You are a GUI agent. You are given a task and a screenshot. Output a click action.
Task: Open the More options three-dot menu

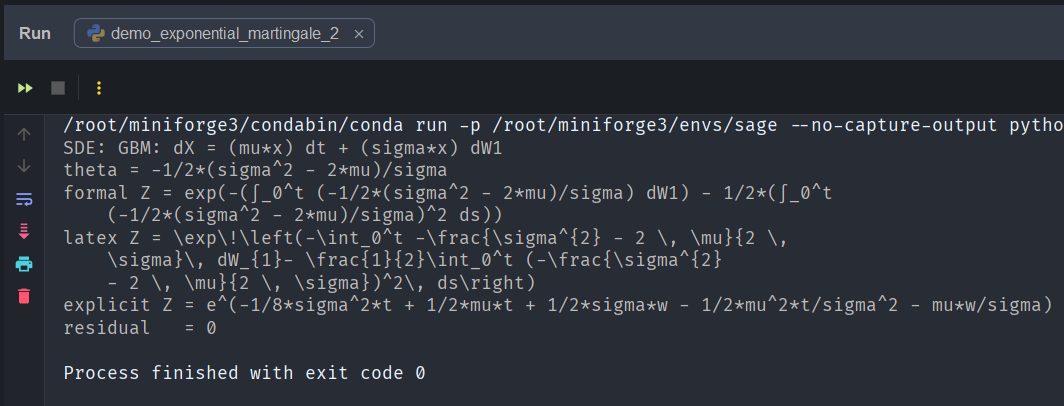point(98,88)
